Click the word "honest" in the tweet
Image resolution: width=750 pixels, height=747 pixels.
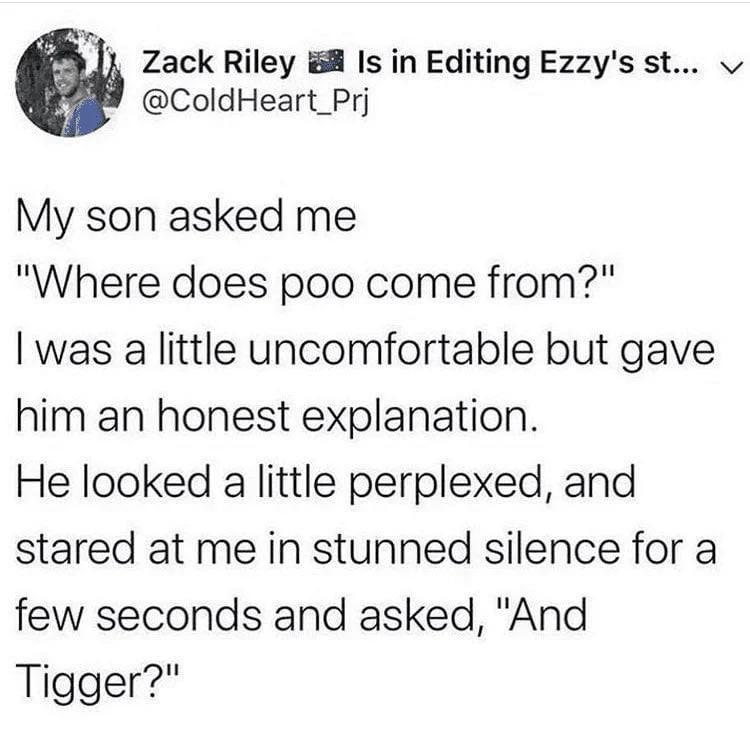pyautogui.click(x=224, y=416)
